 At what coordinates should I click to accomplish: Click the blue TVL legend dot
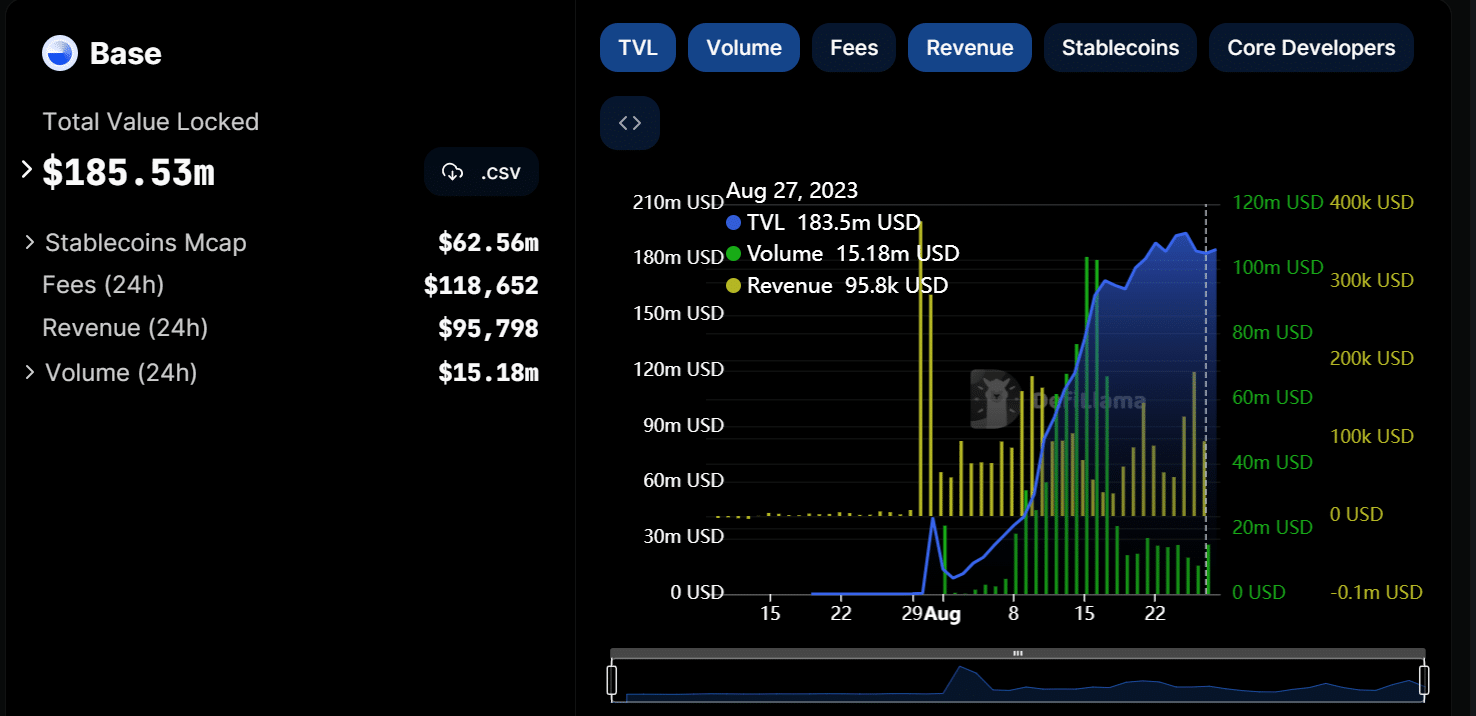[x=734, y=223]
